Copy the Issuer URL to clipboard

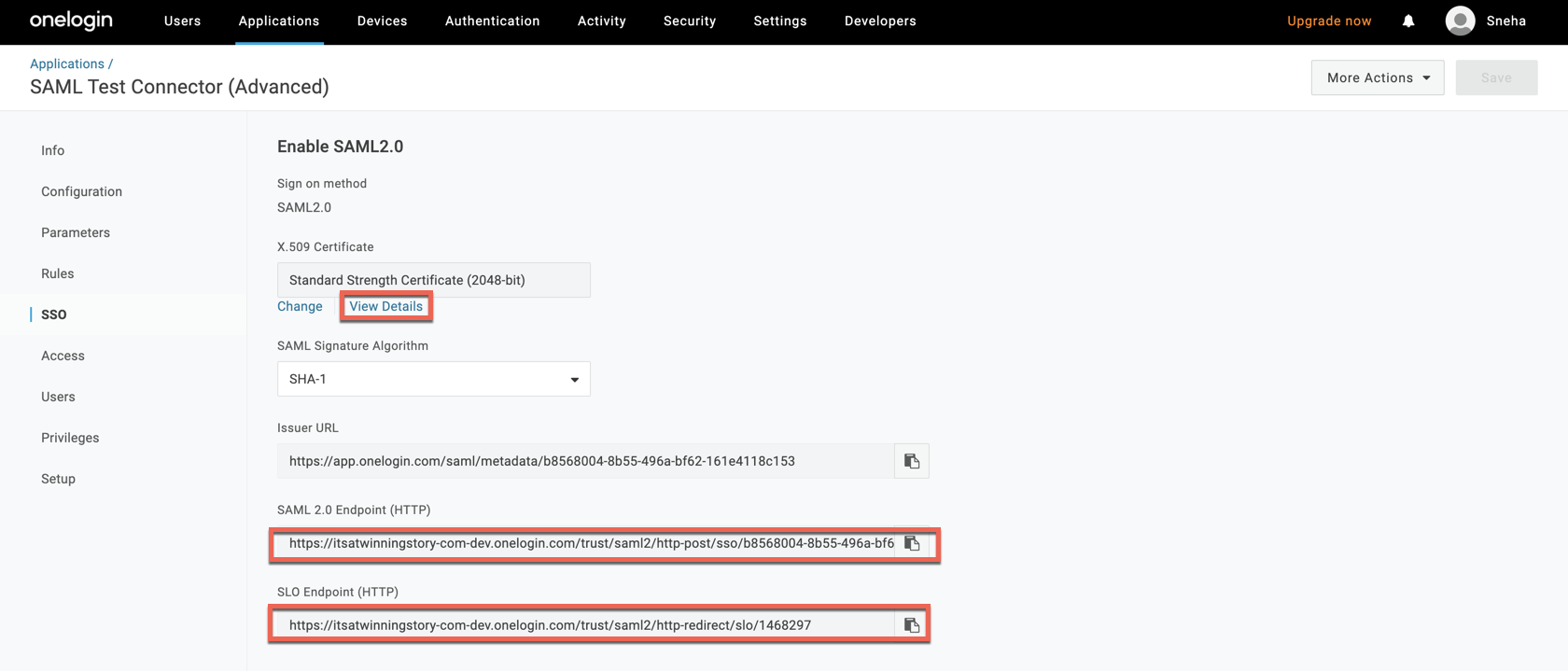tap(912, 461)
